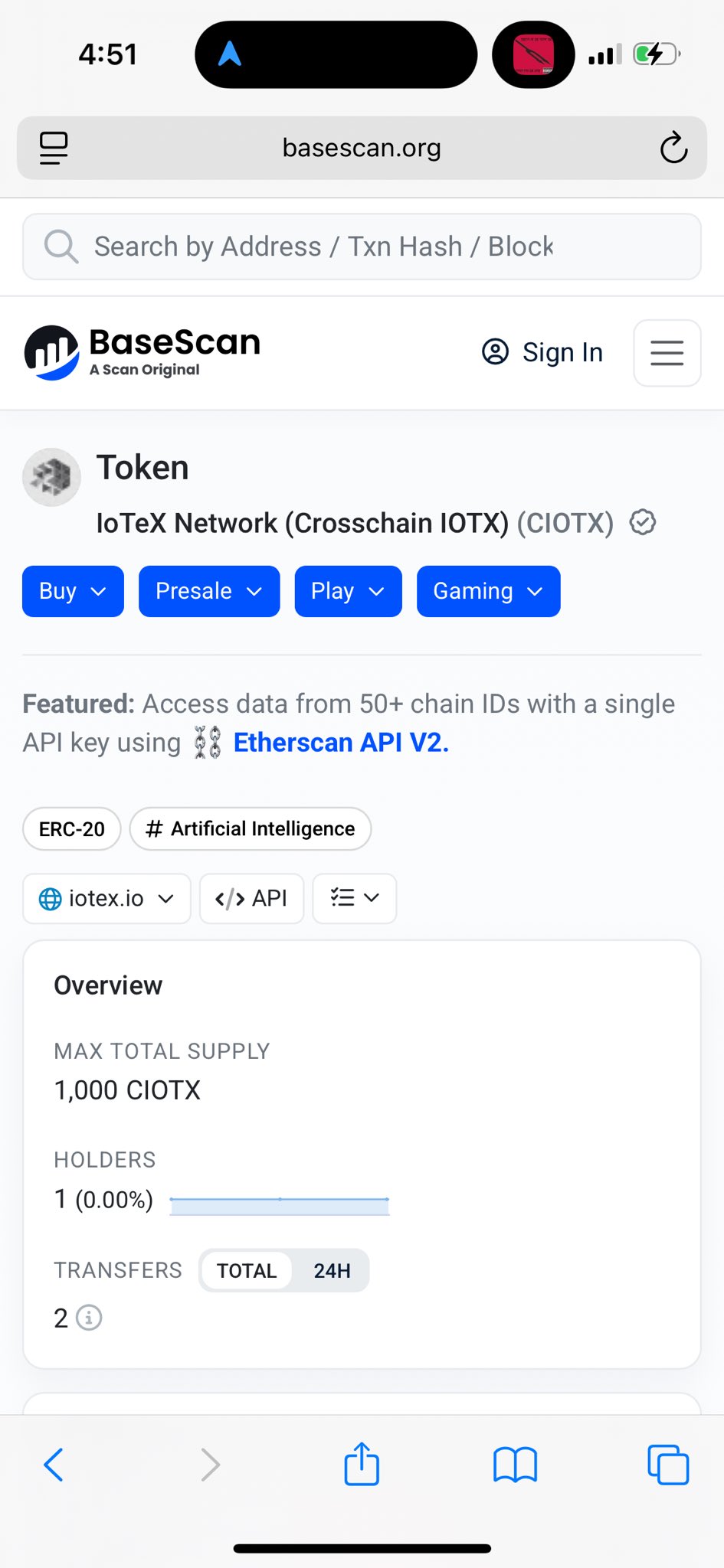Show Safari open tabs overview
This screenshot has width=724, height=1568.
(x=668, y=1465)
